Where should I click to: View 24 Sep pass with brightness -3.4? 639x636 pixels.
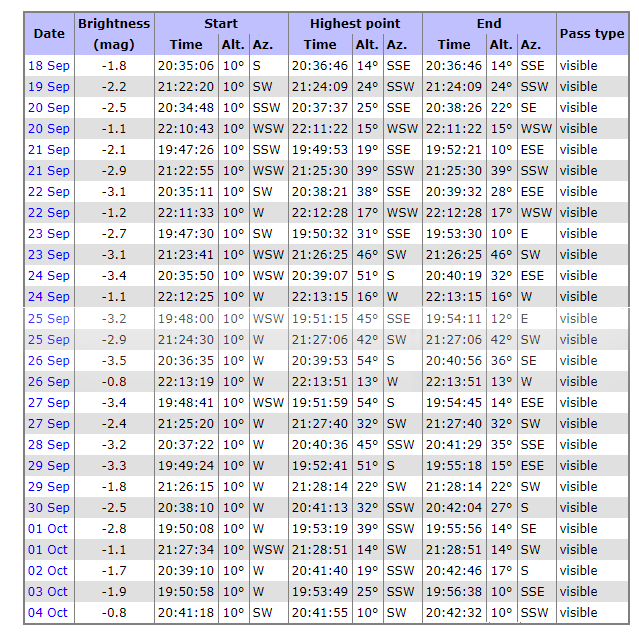(48, 276)
